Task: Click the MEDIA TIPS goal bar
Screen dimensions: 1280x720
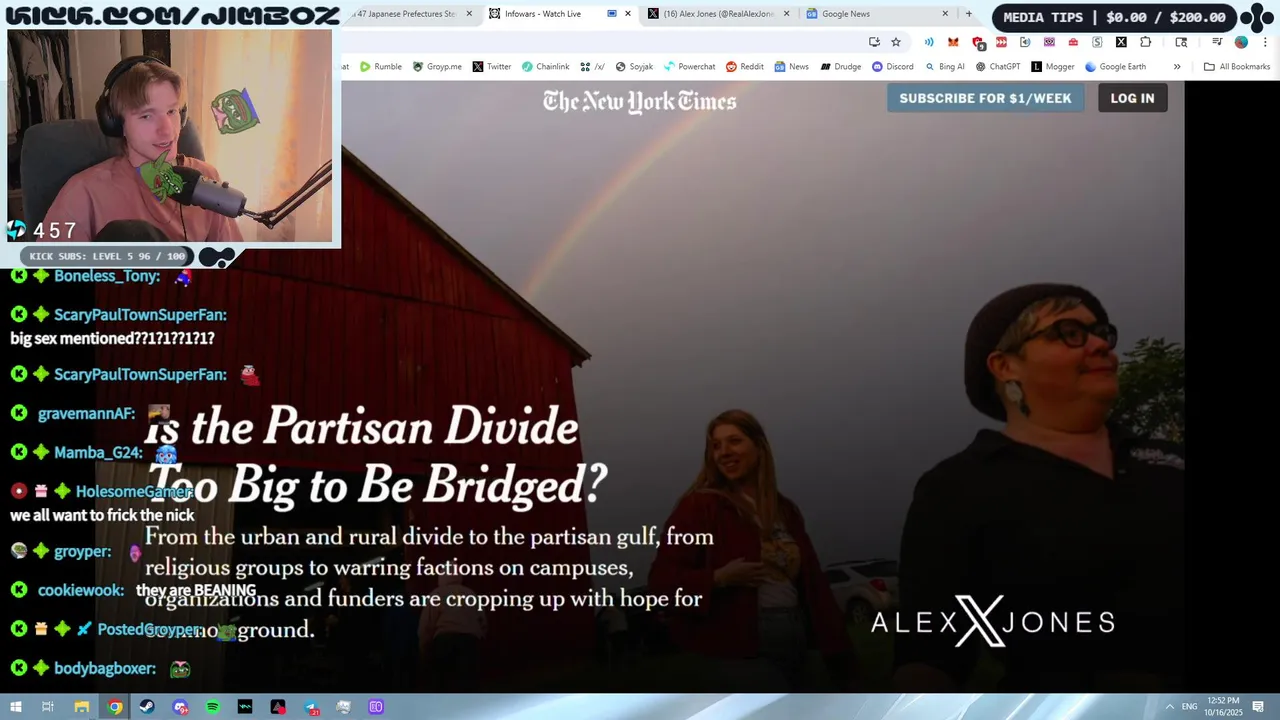Action: click(1114, 17)
